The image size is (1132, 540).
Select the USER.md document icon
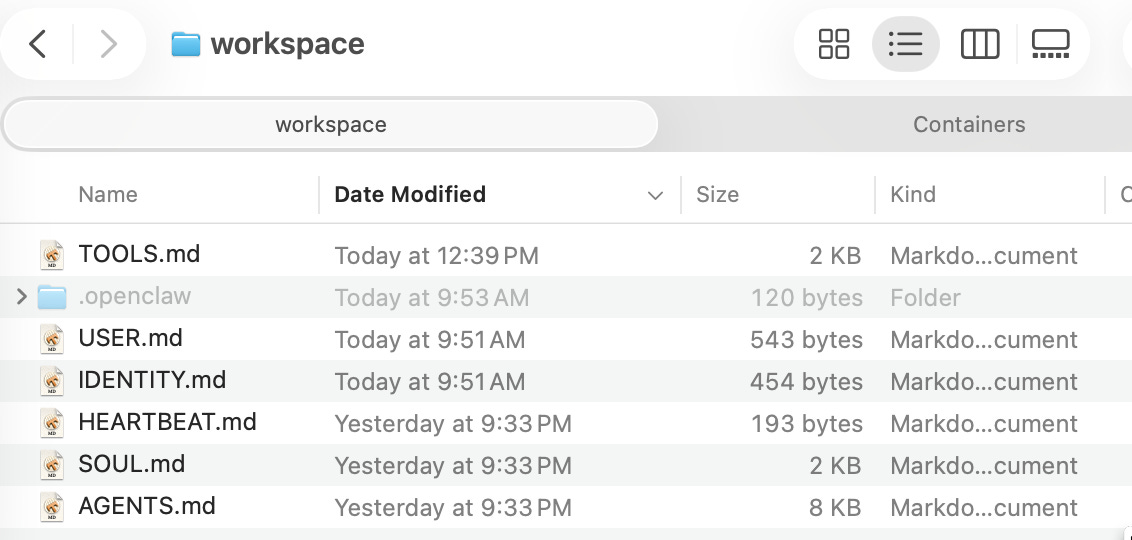(x=52, y=339)
